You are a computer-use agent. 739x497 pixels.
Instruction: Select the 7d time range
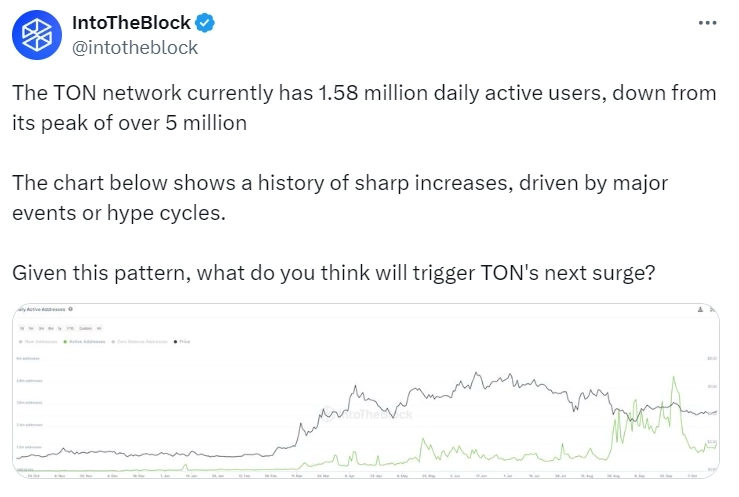(x=21, y=327)
